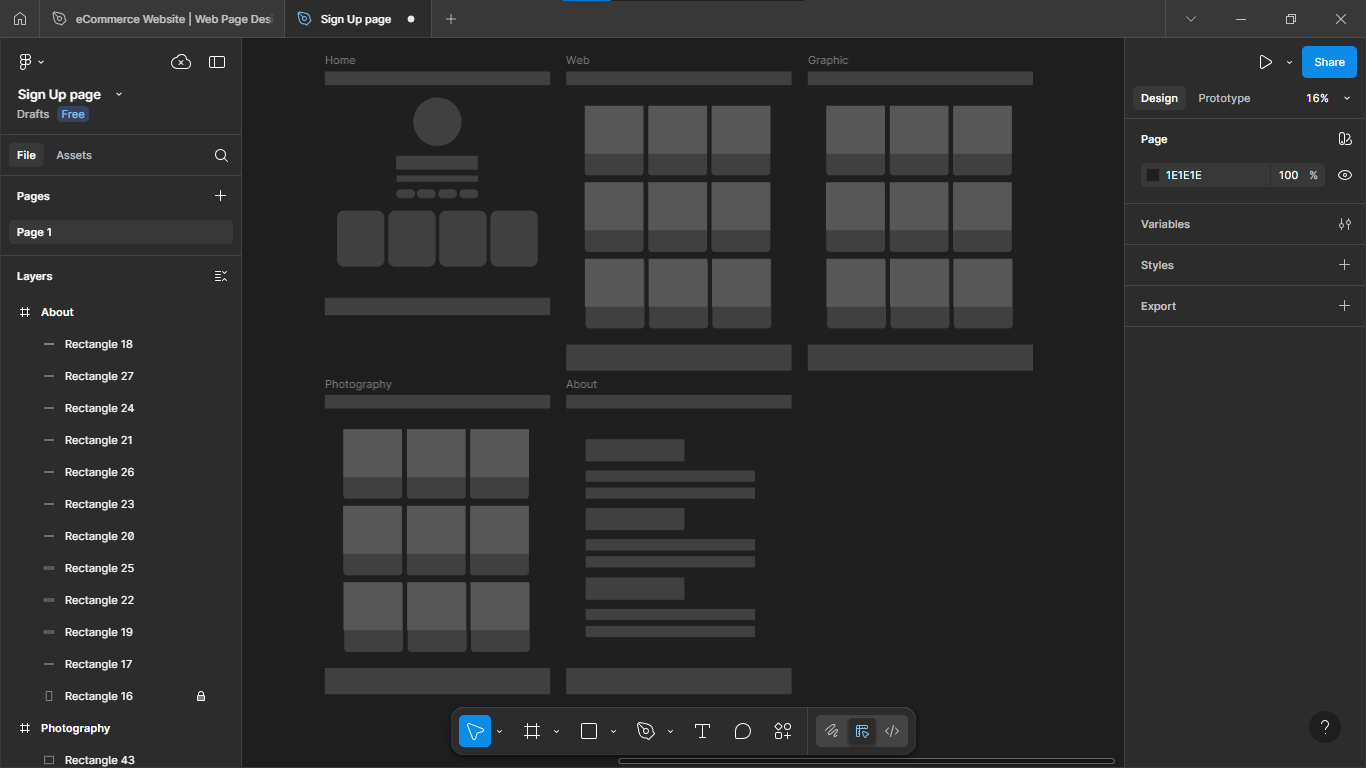The width and height of the screenshot is (1366, 768).
Task: Open the Actions tool in toolbar
Action: [x=783, y=731]
